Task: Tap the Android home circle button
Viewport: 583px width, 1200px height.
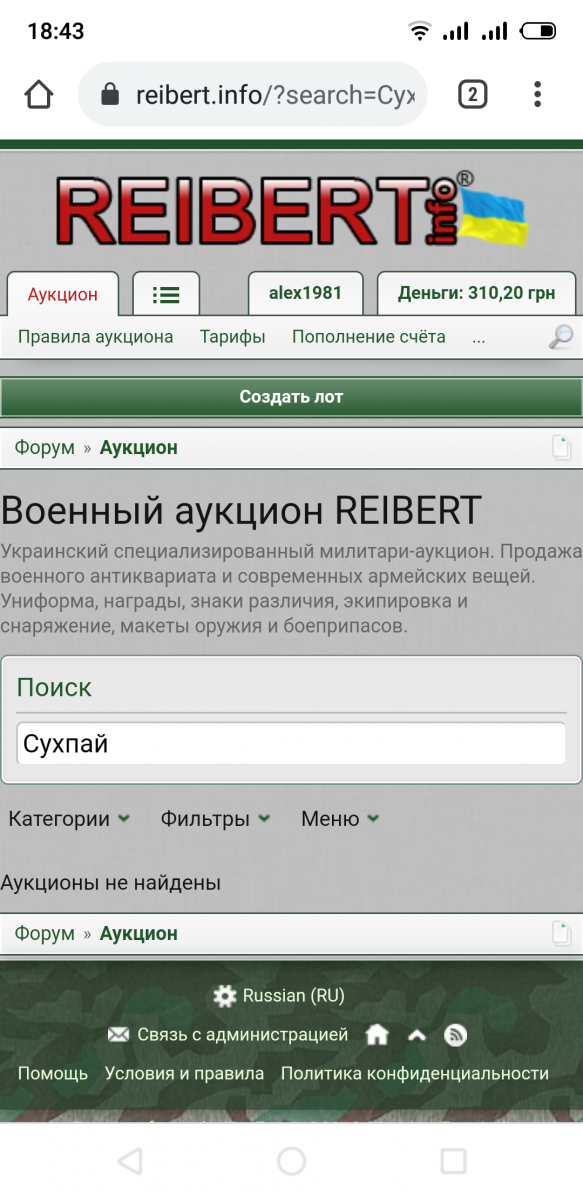Action: [291, 1161]
